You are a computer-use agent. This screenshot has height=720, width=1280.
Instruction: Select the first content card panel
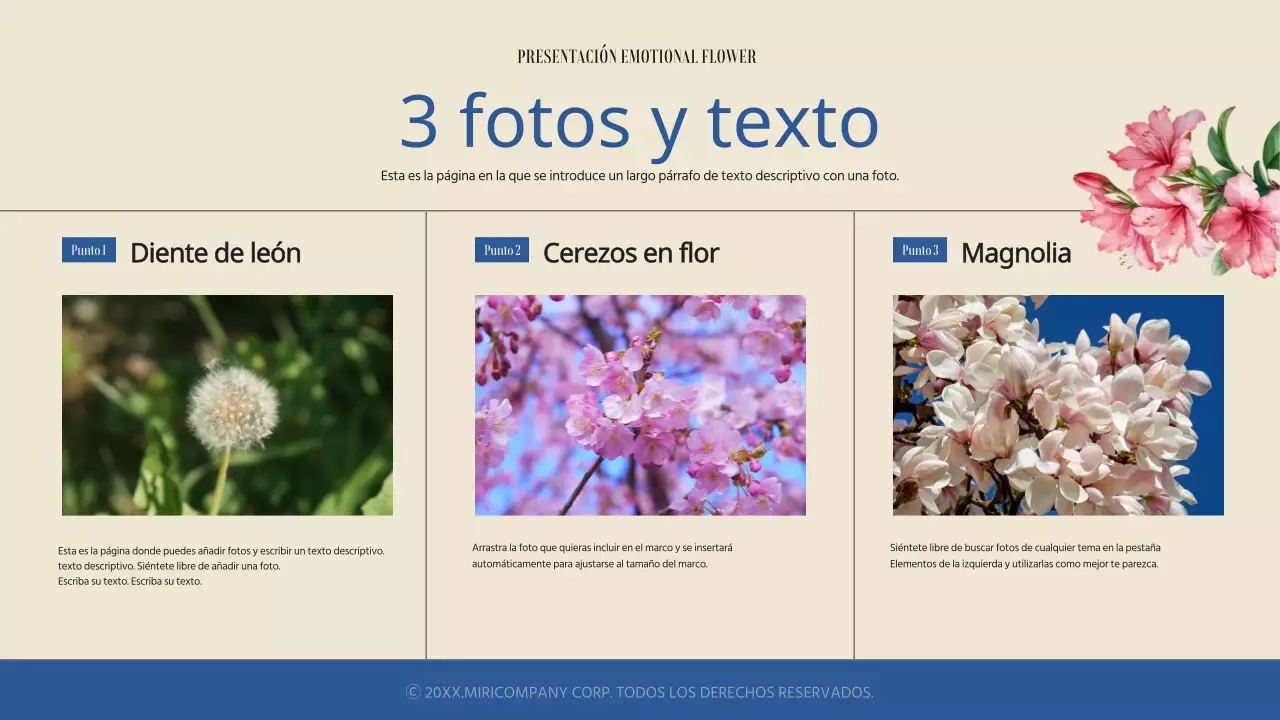coord(214,430)
